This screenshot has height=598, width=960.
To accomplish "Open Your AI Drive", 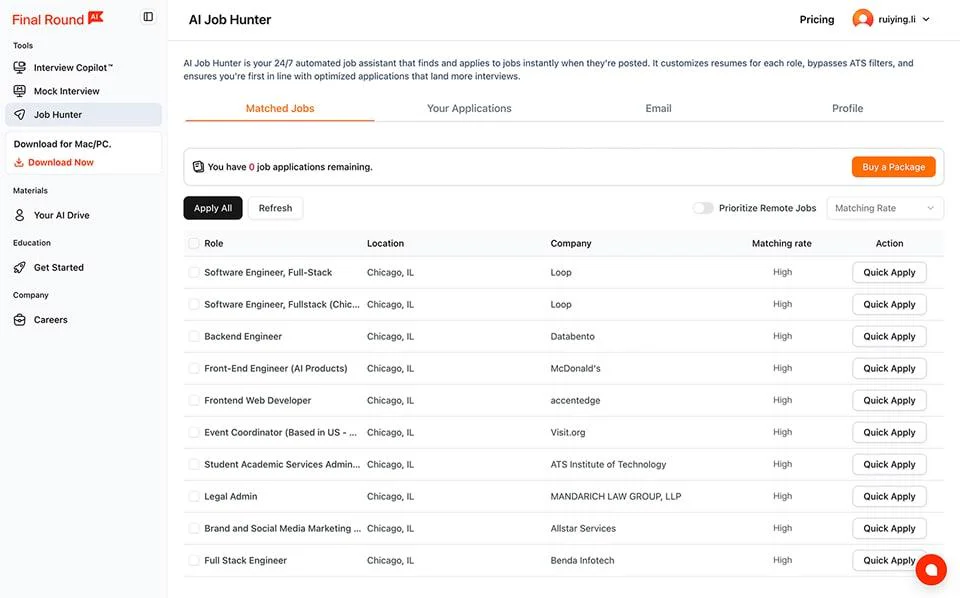I will click(x=60, y=215).
